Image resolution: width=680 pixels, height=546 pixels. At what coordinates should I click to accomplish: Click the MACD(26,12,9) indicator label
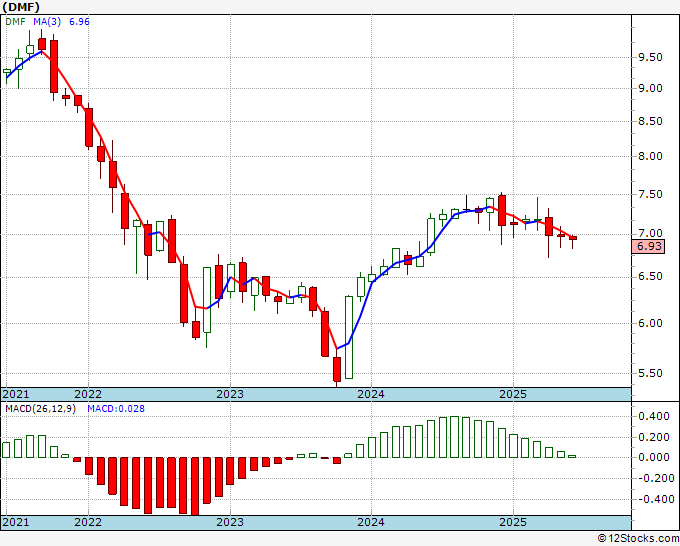click(x=40, y=409)
